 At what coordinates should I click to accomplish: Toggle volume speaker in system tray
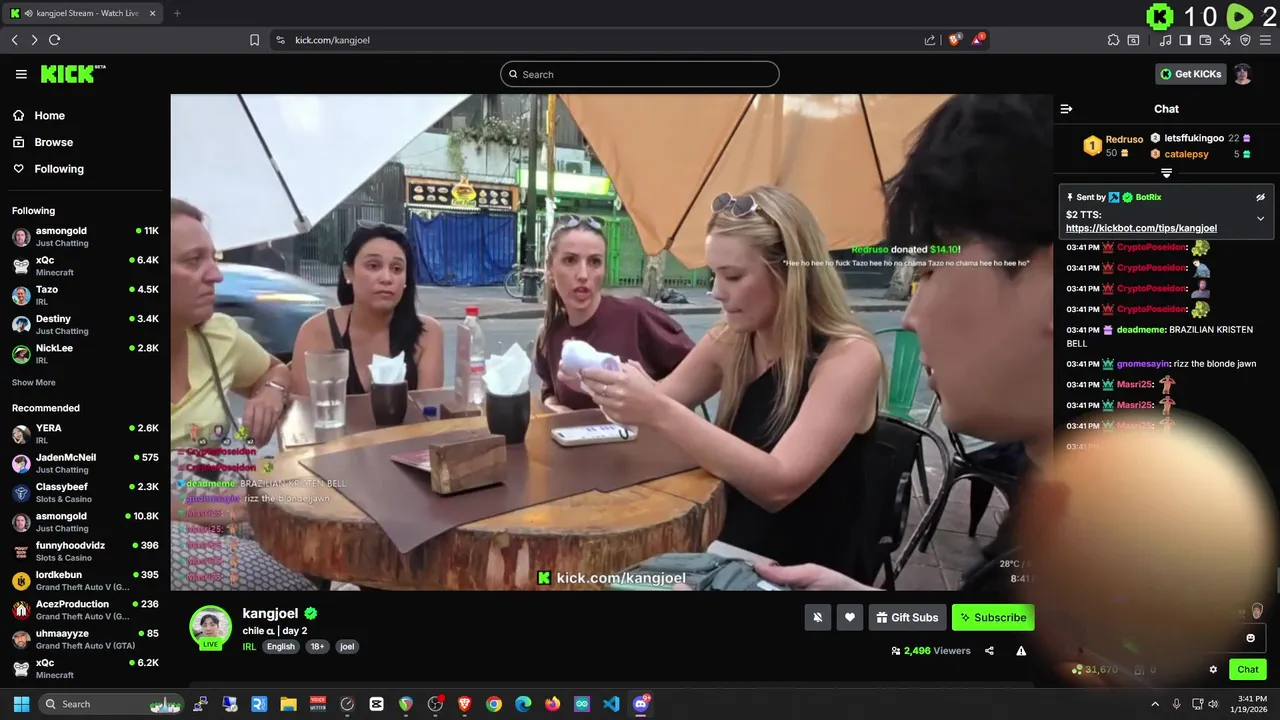[x=1214, y=704]
